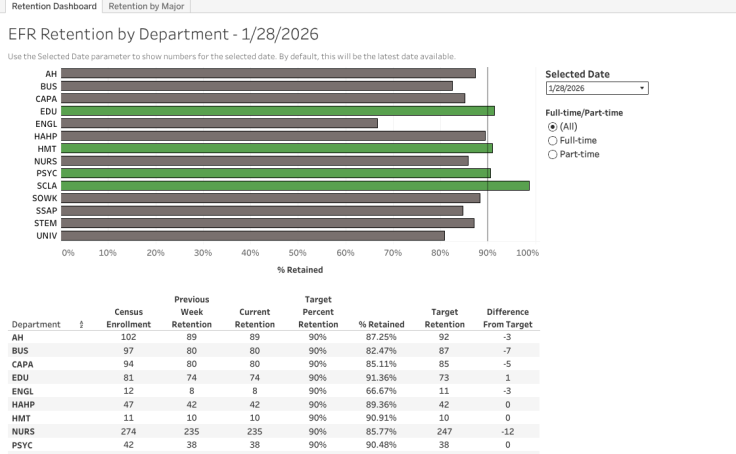Switch to the Retention by Major tab
Image resolution: width=736 pixels, height=454 pixels.
(x=139, y=6)
